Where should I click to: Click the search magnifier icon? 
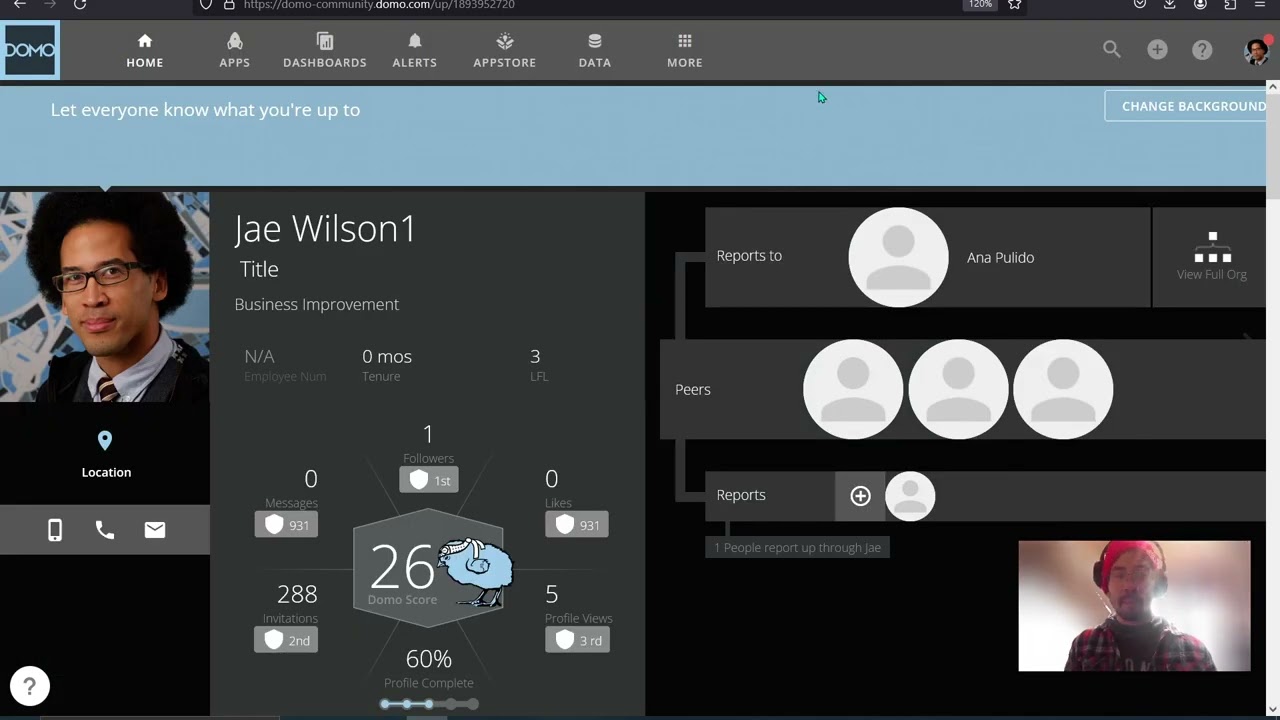1112,49
